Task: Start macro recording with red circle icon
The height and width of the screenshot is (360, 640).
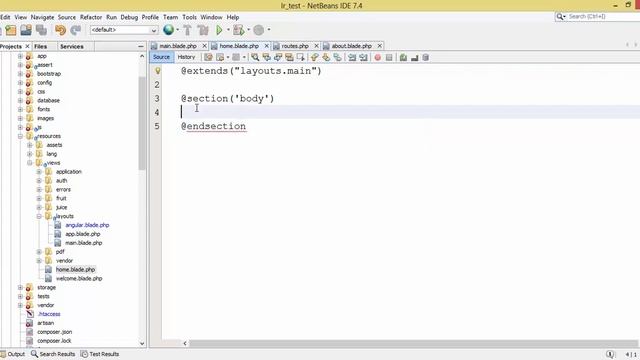Action: tap(378, 58)
